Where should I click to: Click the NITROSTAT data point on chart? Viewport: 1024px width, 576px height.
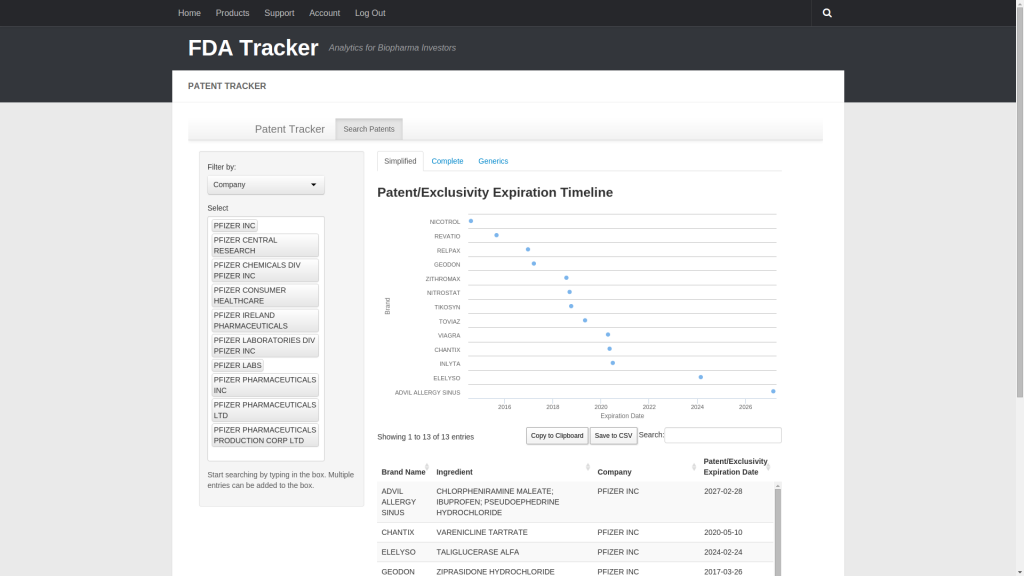569,292
